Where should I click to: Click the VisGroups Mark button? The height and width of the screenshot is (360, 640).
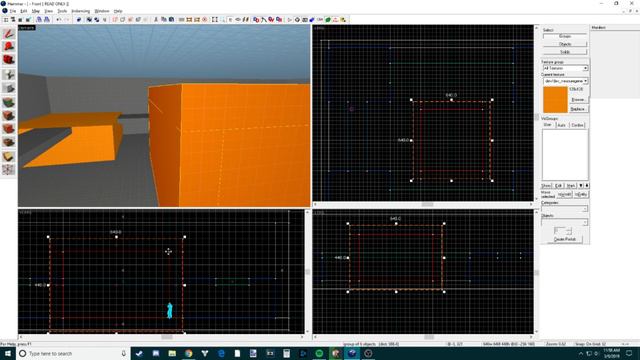click(571, 186)
